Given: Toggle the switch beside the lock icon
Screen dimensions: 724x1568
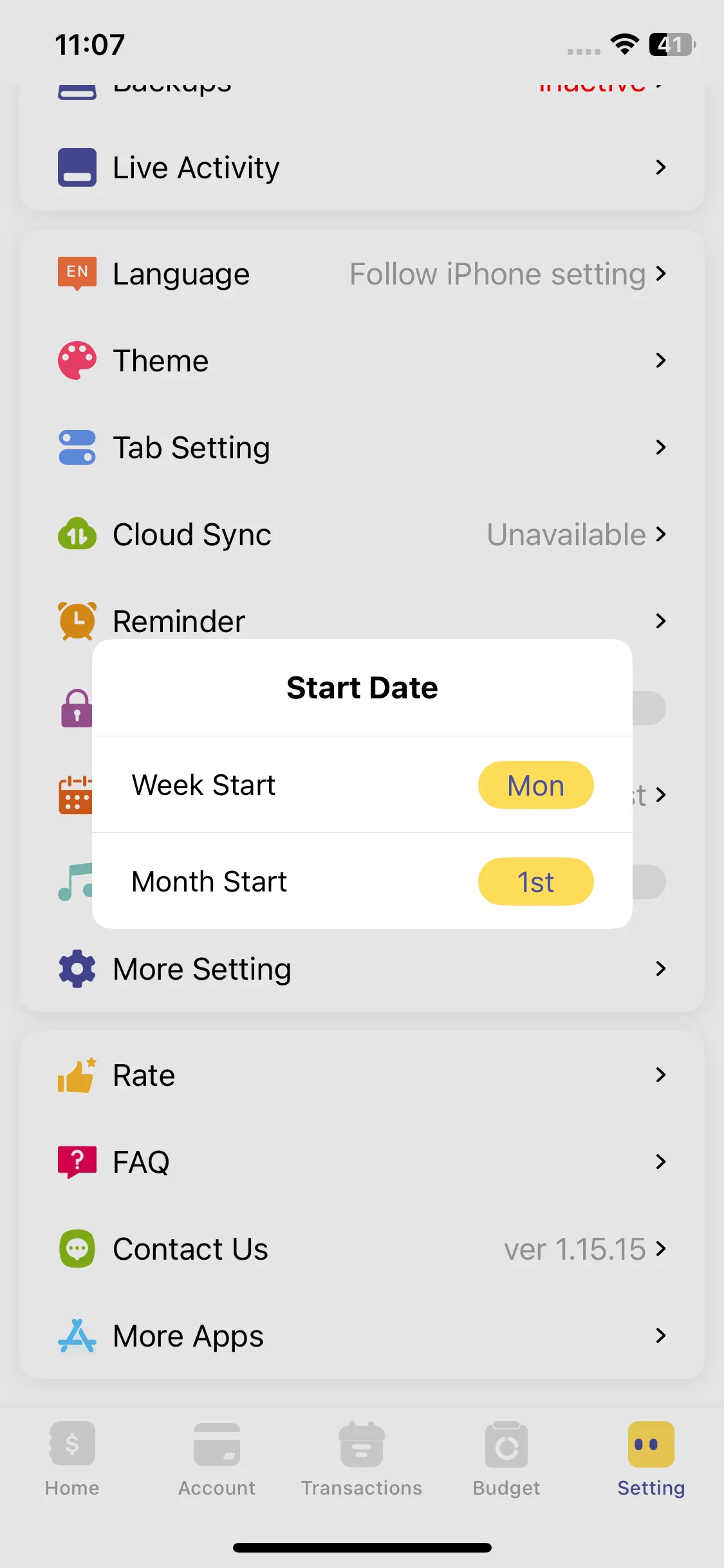Looking at the screenshot, I should (649, 708).
